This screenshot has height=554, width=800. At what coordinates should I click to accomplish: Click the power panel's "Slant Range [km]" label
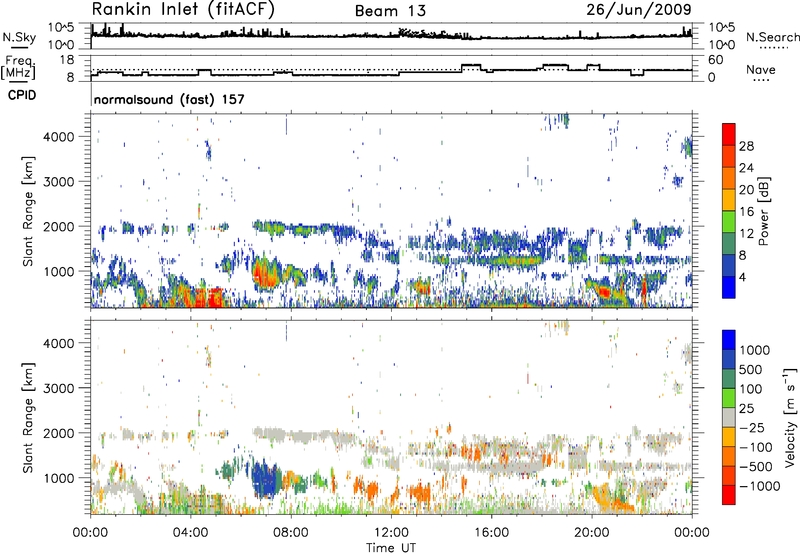[28, 211]
